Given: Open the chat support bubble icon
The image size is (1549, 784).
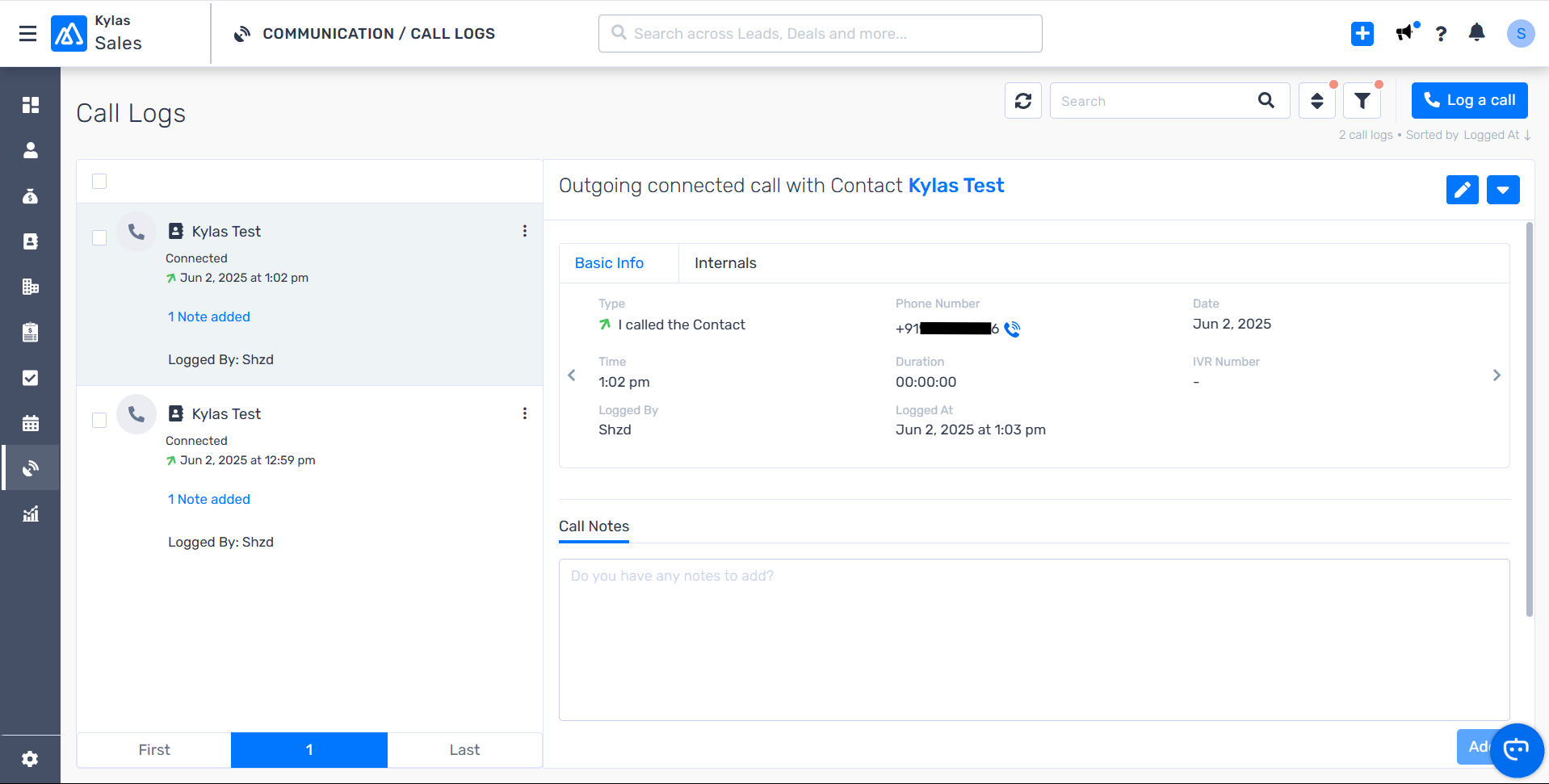Looking at the screenshot, I should click(x=1516, y=749).
